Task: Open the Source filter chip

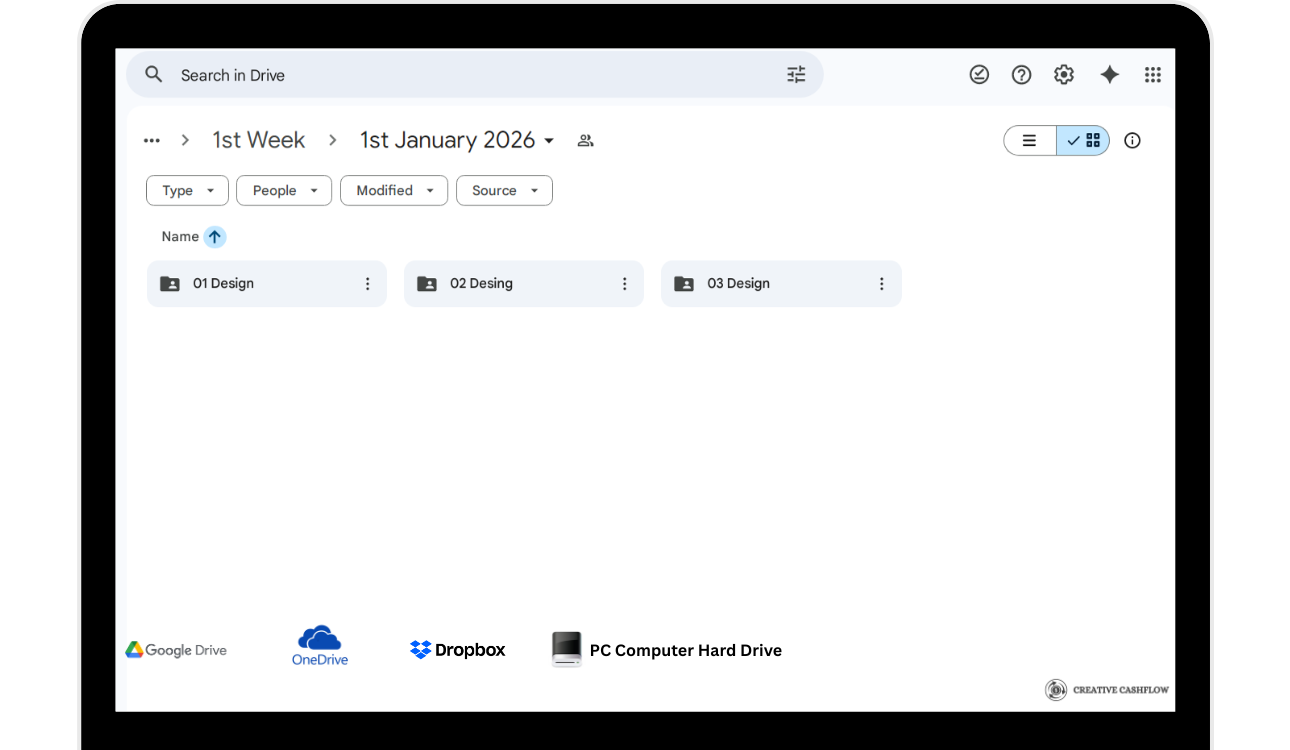Action: (504, 190)
